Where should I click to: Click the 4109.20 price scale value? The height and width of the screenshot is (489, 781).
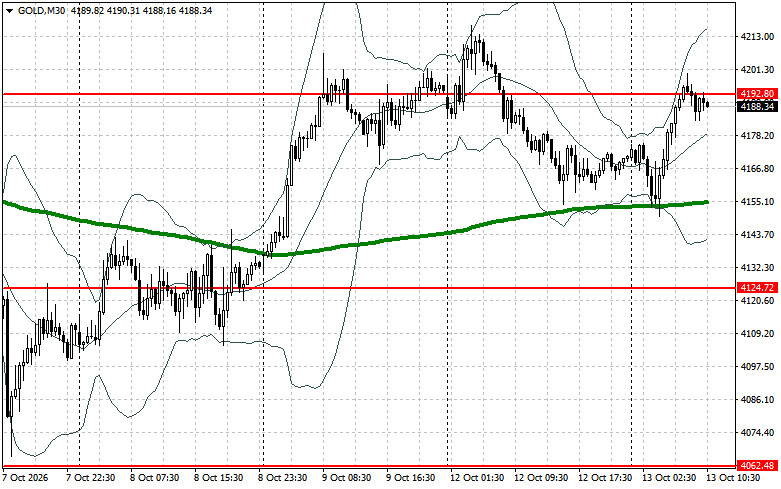[758, 334]
